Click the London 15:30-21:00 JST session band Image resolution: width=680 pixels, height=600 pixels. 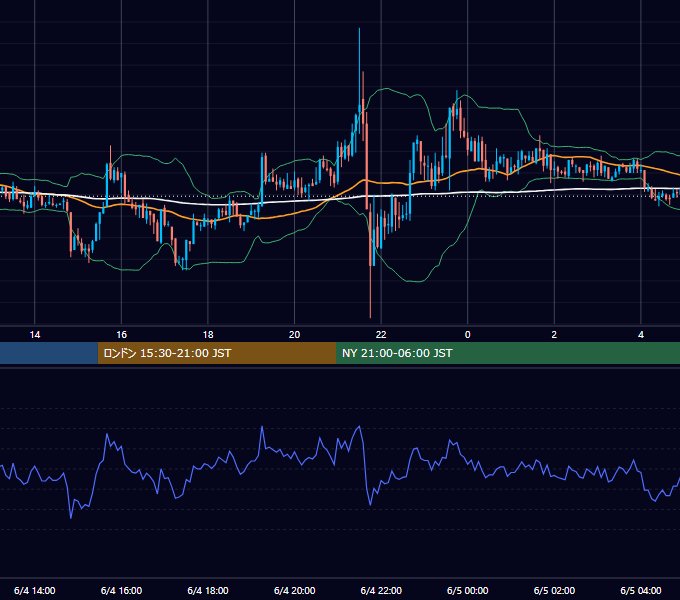(217, 353)
